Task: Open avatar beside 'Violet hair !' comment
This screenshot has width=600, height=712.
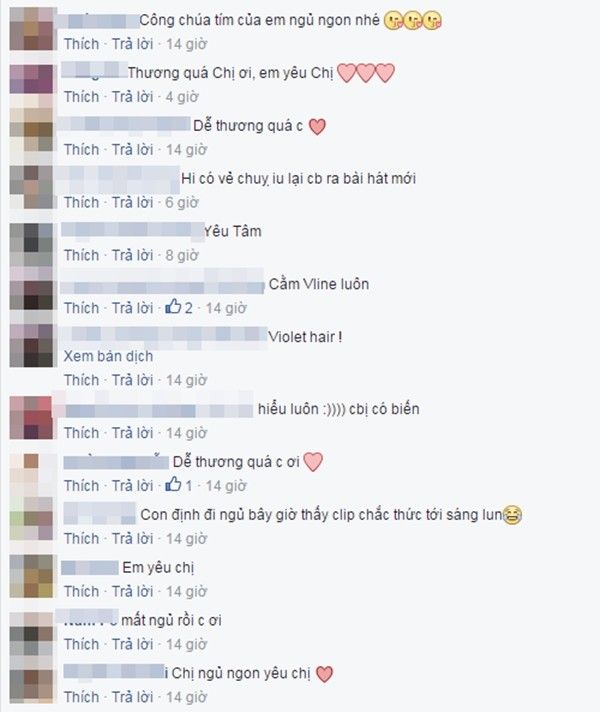Action: (31, 345)
